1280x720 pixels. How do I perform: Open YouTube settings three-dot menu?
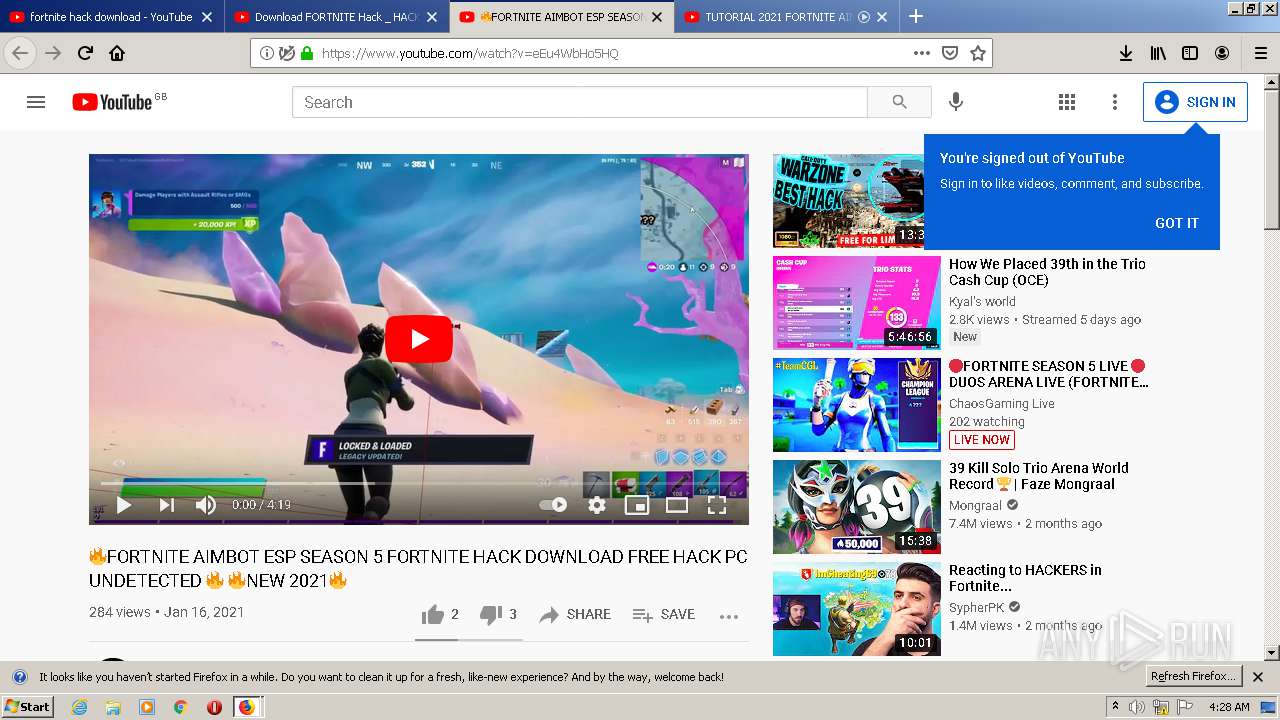[x=1115, y=102]
